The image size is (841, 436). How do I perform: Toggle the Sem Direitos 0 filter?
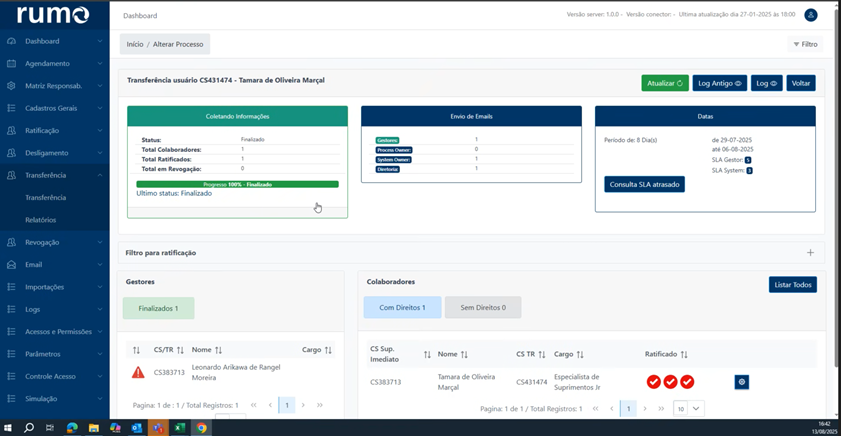482,308
